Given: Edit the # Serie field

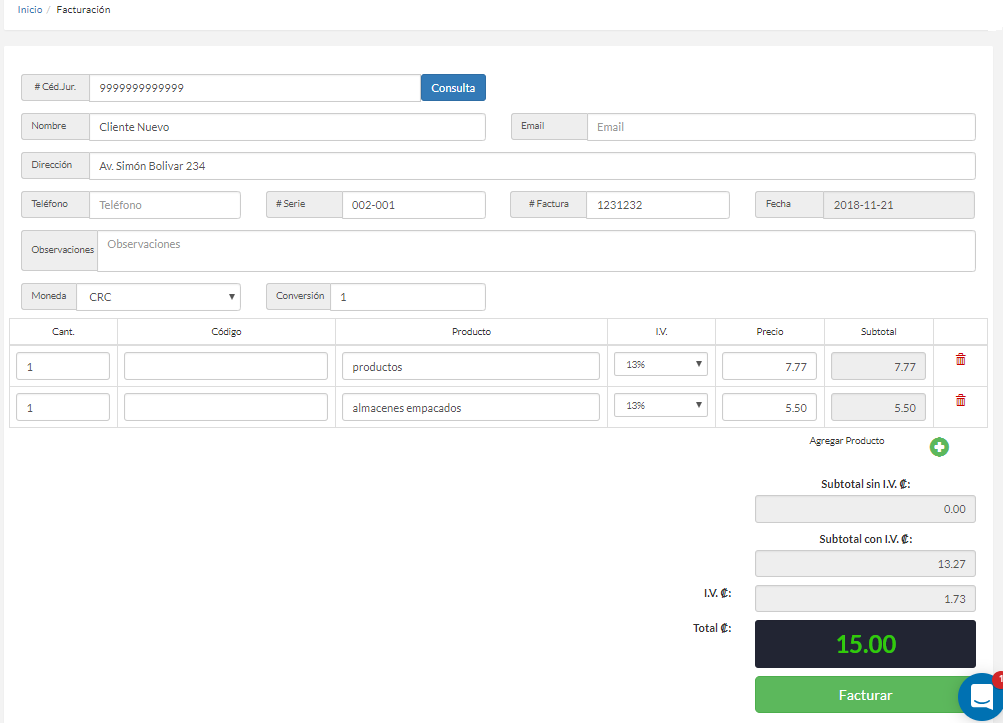Looking at the screenshot, I should pyautogui.click(x=413, y=205).
